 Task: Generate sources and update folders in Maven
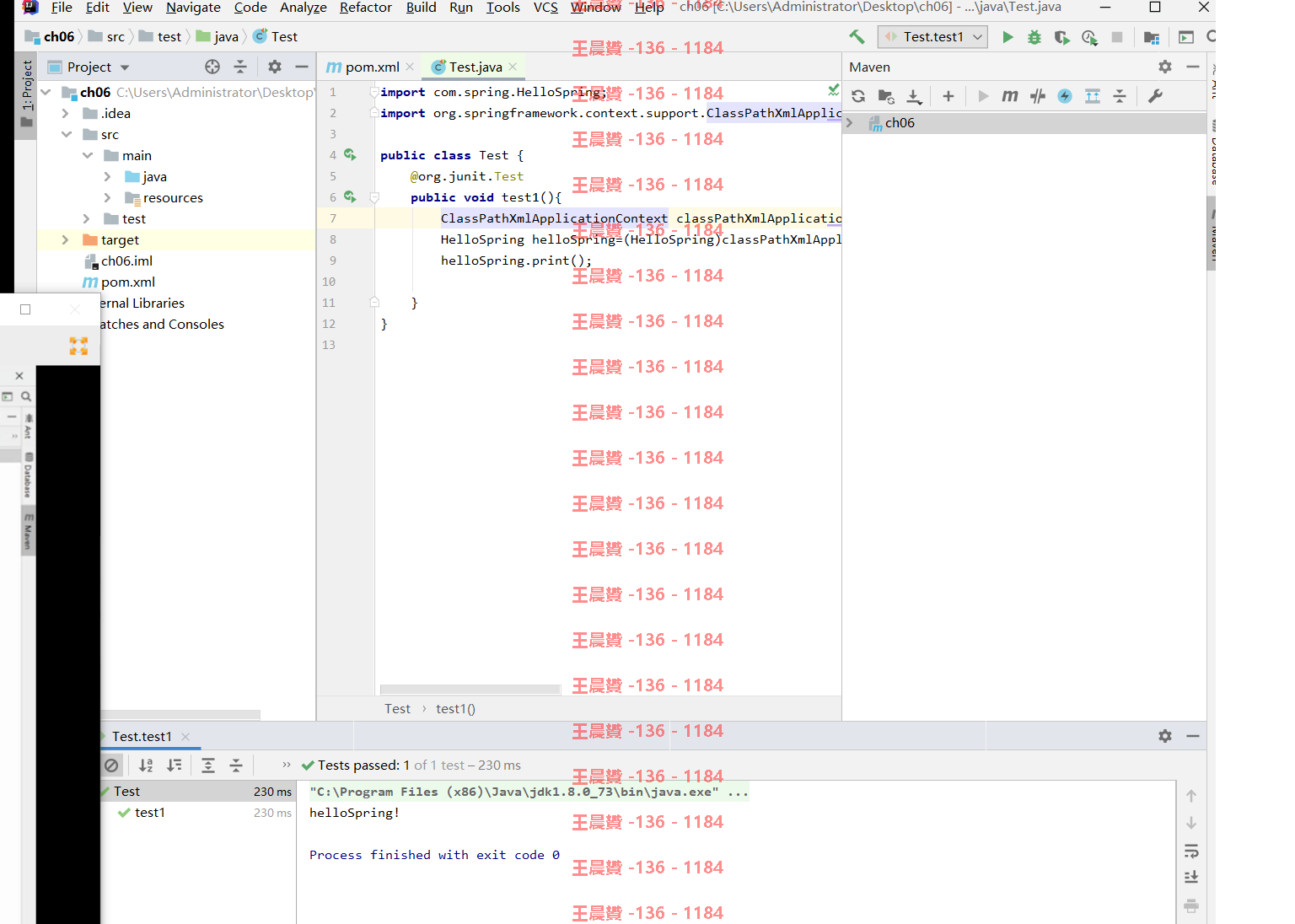pyautogui.click(x=886, y=96)
